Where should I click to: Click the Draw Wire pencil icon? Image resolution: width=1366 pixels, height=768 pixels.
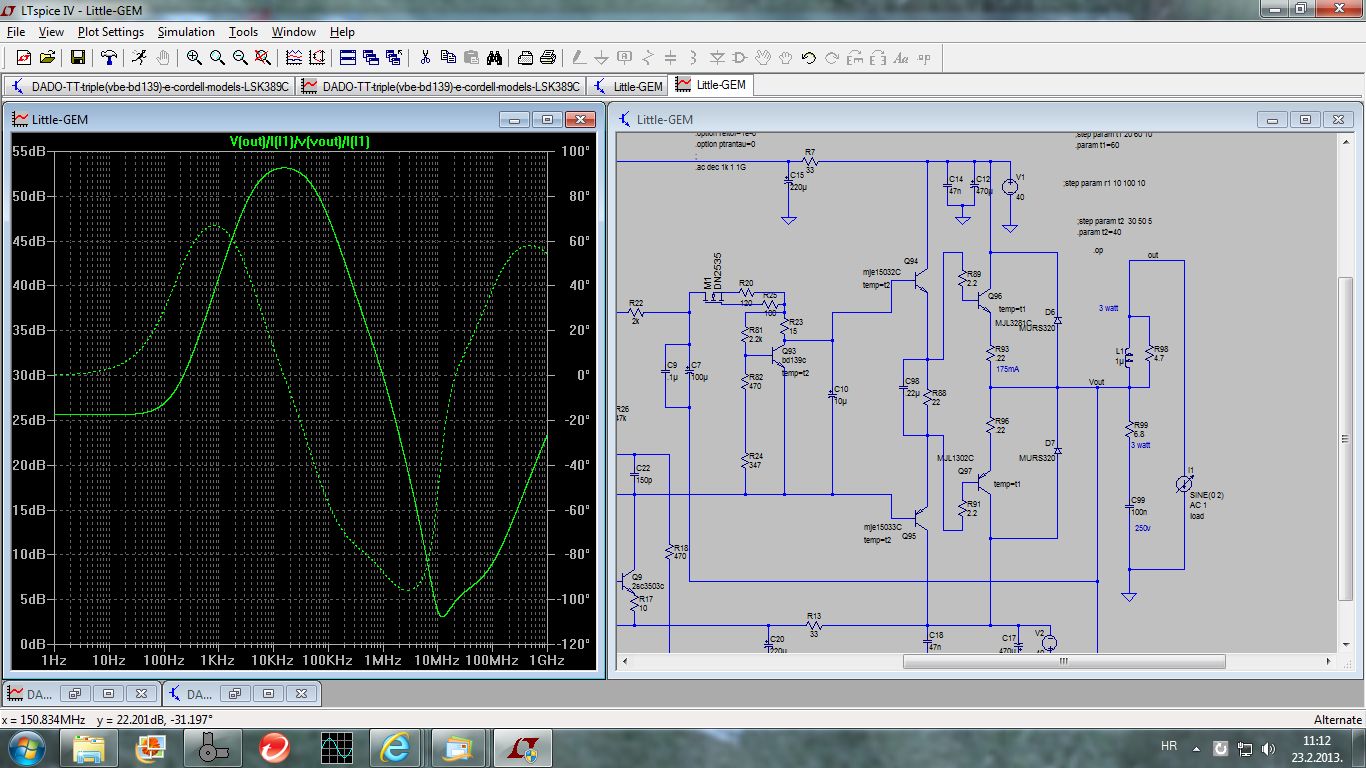[579, 58]
